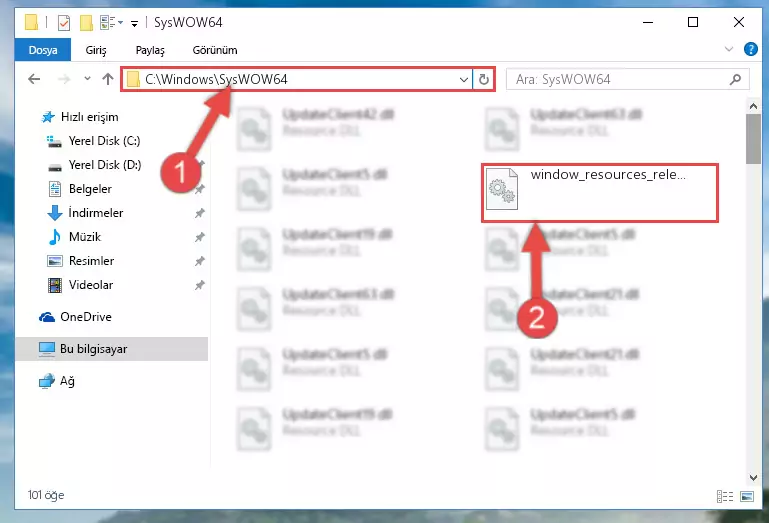Click the pin icon next to Resimler
Viewport: 769px width, 523px height.
click(200, 261)
